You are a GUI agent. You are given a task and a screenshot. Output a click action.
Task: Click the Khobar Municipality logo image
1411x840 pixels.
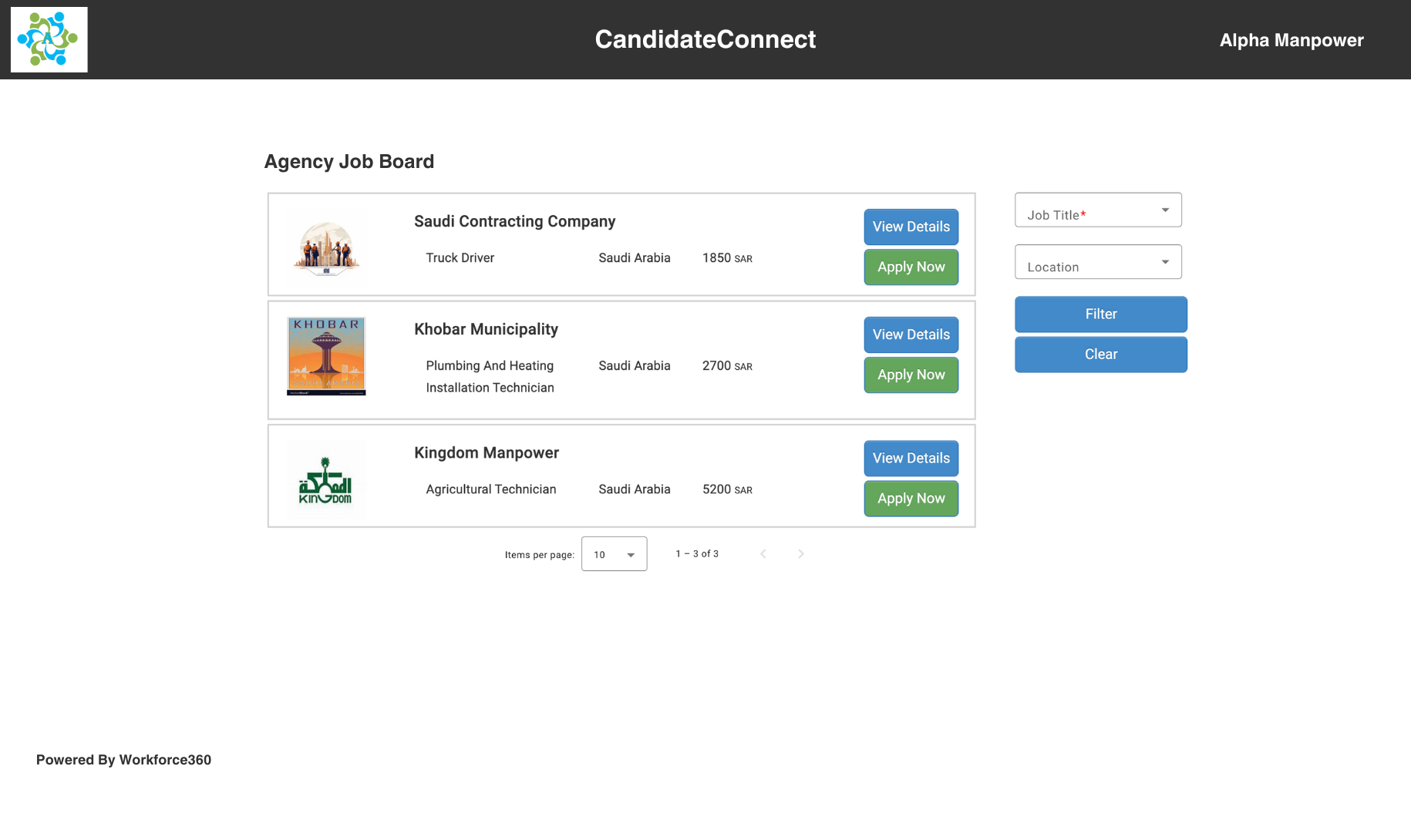[326, 356]
